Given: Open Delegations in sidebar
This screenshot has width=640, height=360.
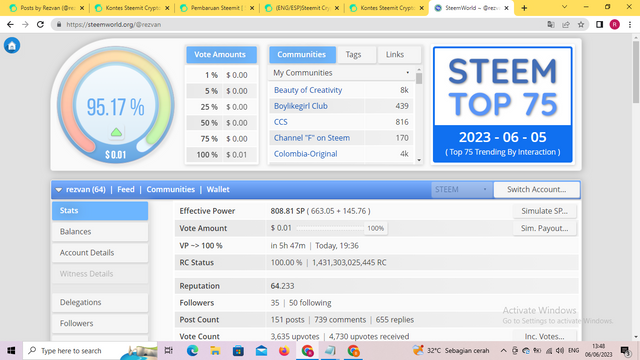Looking at the screenshot, I should tap(100, 302).
